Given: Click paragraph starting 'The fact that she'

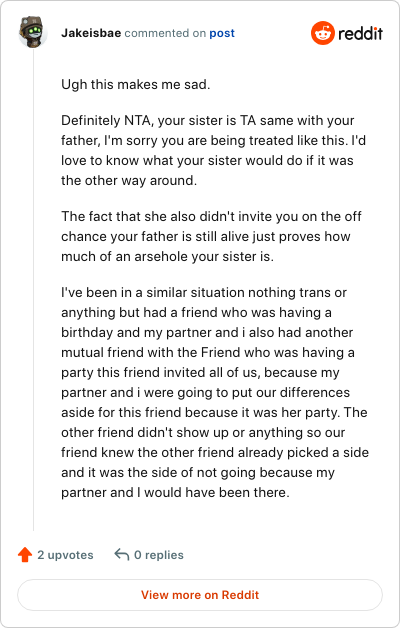Looking at the screenshot, I should (211, 236).
